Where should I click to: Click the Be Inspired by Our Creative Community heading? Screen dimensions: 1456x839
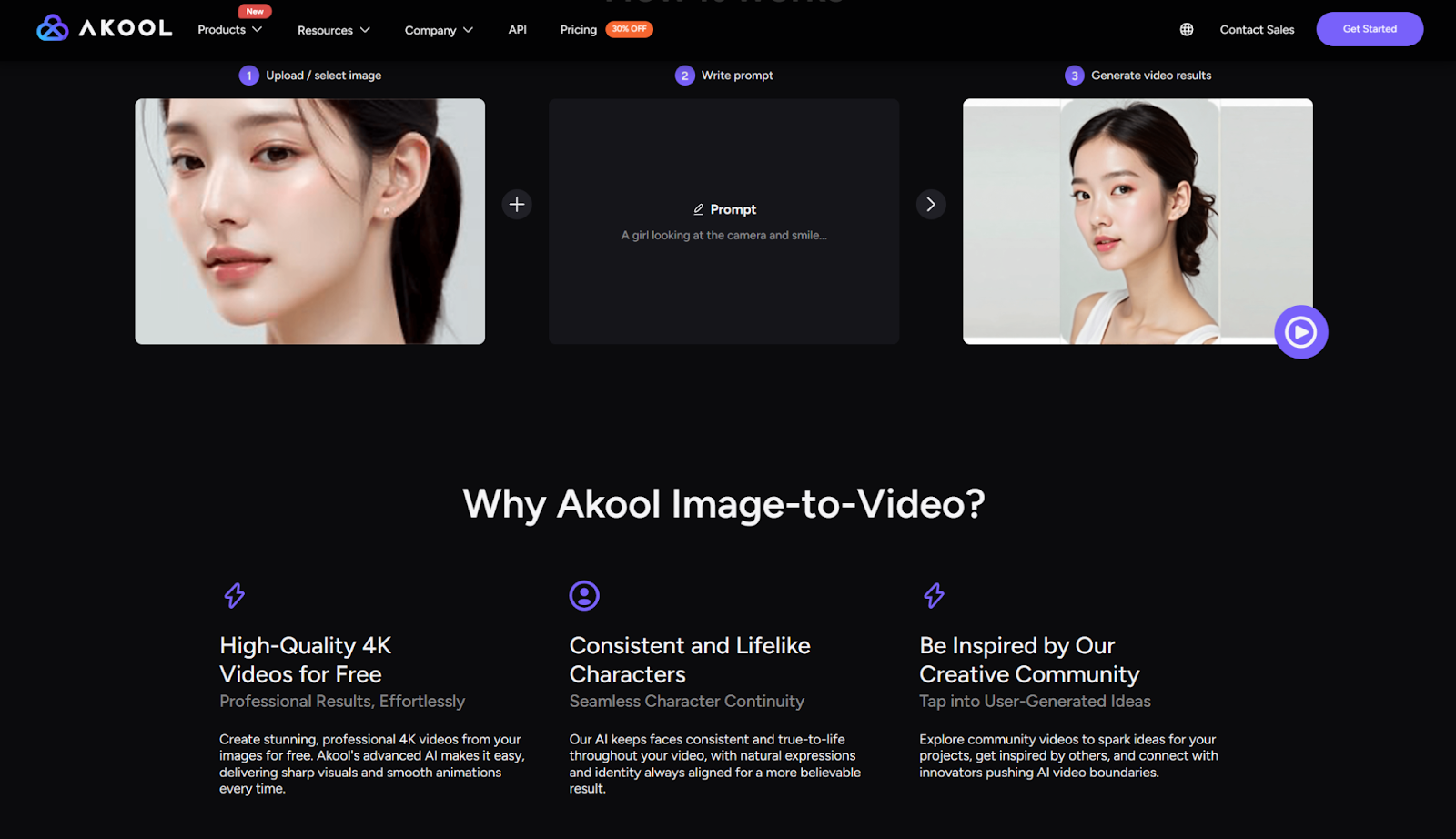pos(1029,660)
